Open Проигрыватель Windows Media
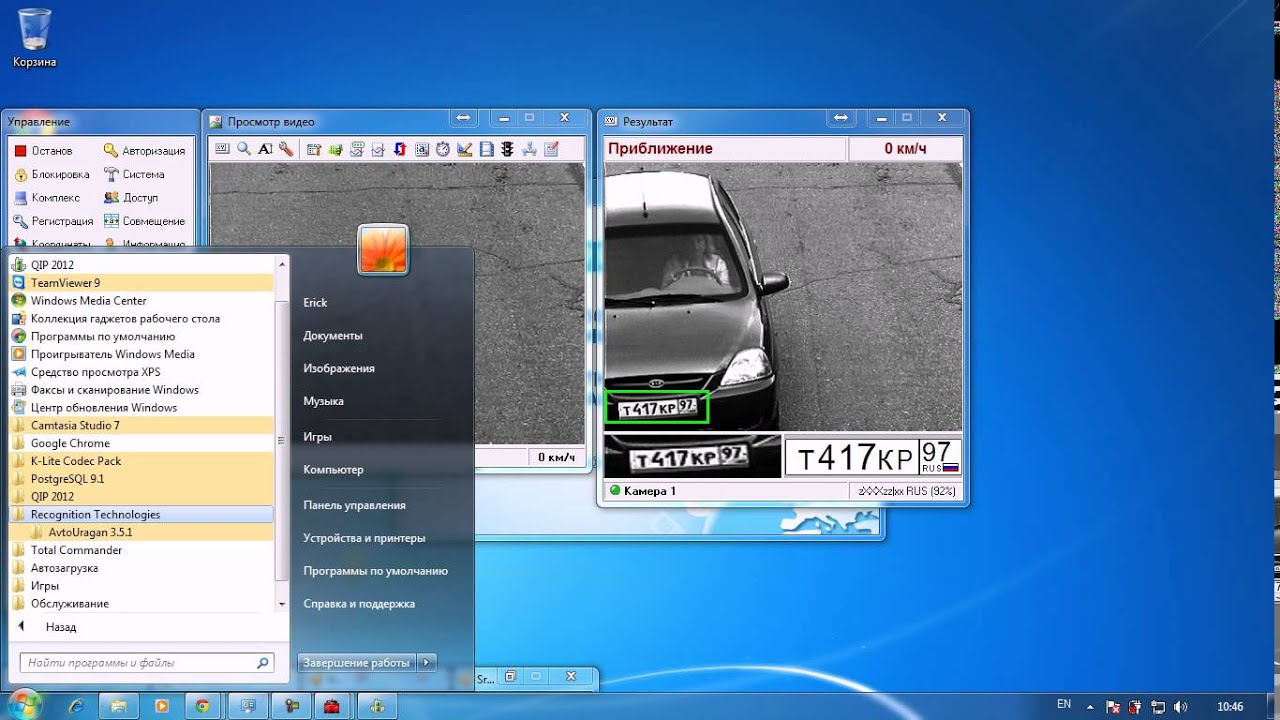 click(141, 354)
